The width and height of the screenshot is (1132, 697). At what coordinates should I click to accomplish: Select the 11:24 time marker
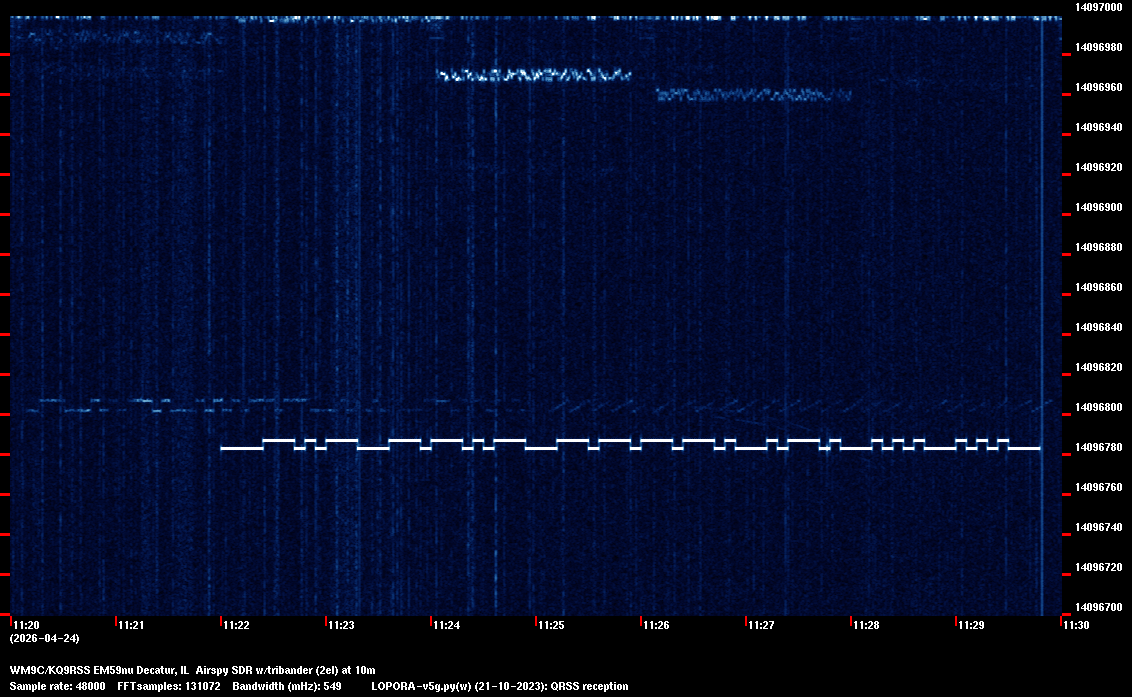point(446,626)
